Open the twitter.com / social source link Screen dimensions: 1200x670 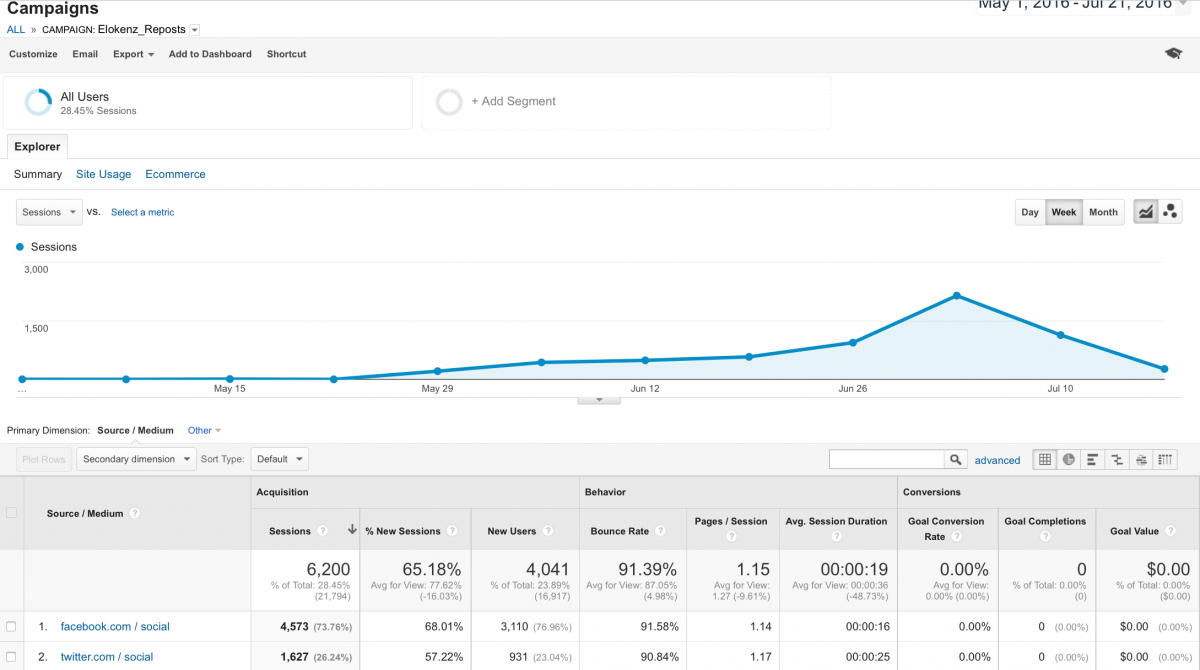coord(107,657)
